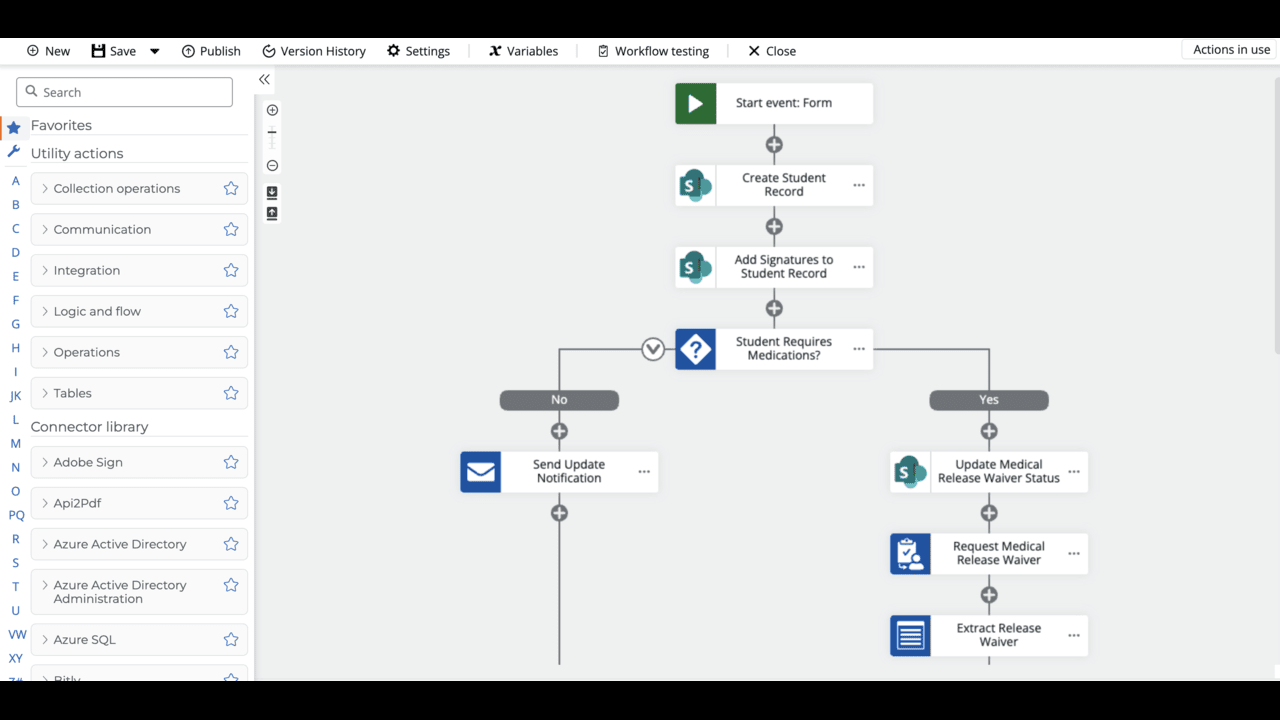Jump to letter M in connector index

coord(15,443)
